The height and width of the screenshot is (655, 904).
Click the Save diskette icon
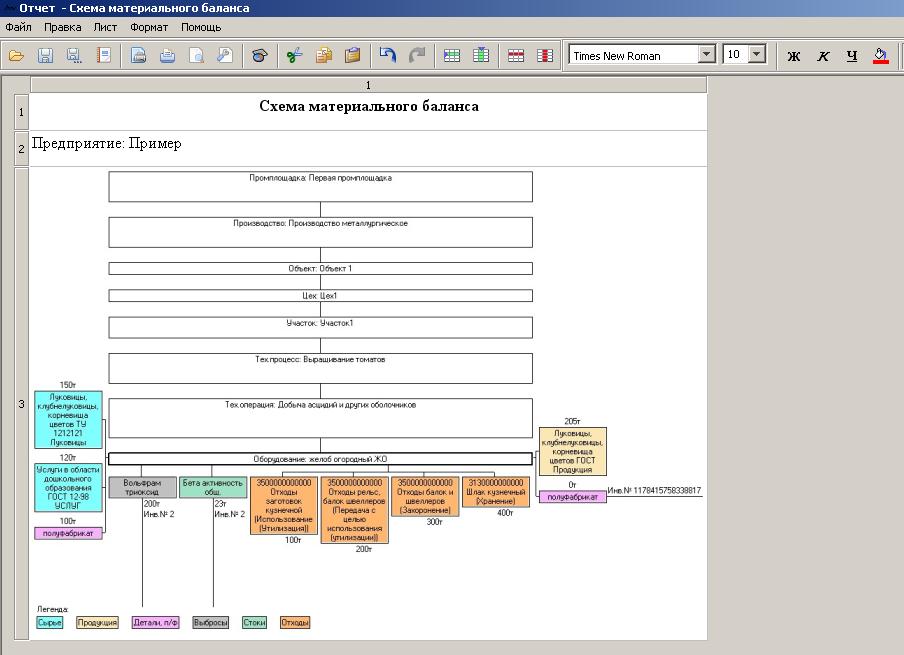click(45, 56)
